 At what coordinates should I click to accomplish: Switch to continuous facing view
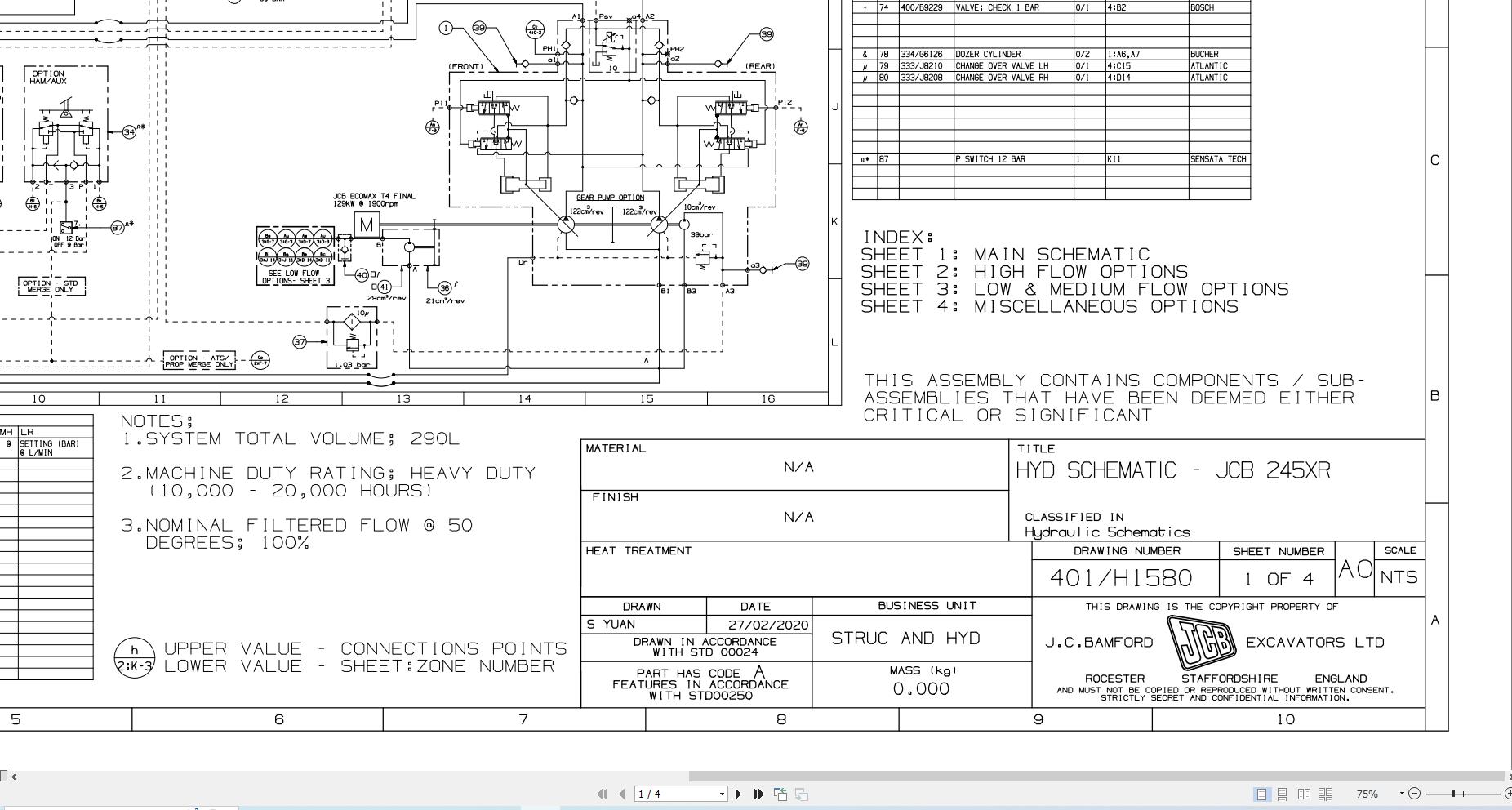[x=1326, y=794]
